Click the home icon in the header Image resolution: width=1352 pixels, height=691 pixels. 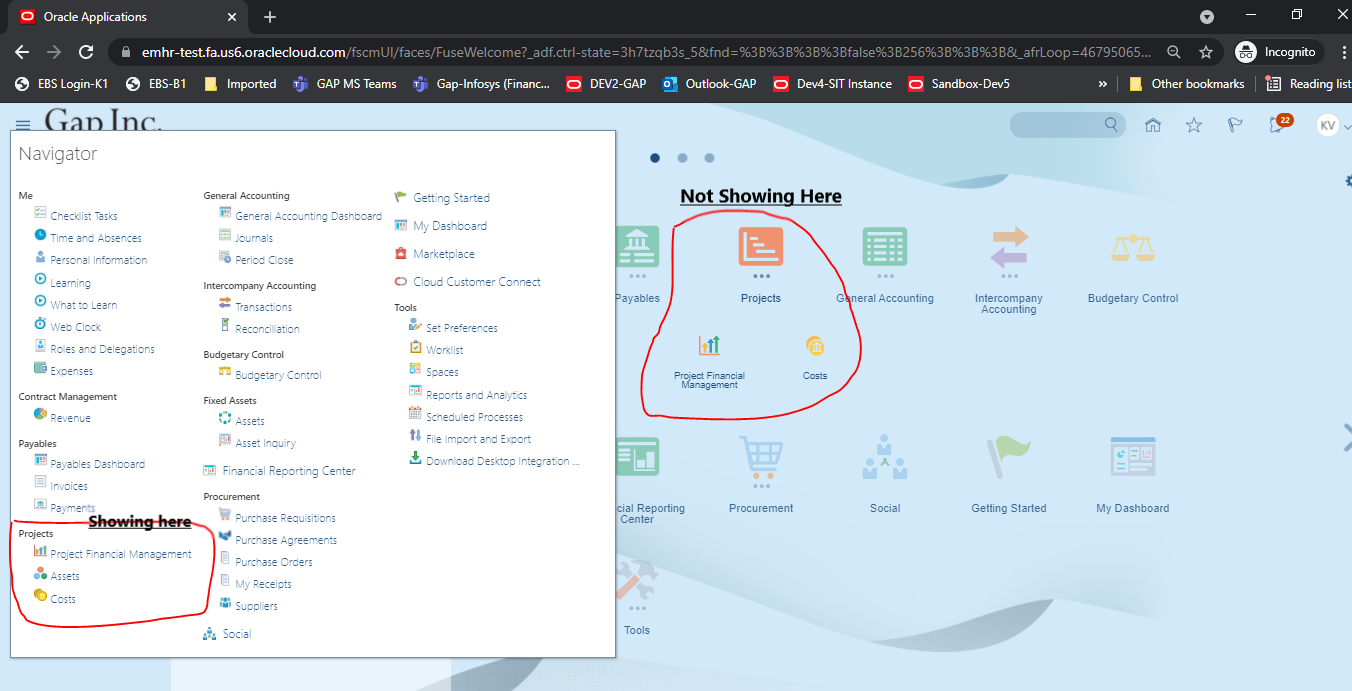(1153, 124)
